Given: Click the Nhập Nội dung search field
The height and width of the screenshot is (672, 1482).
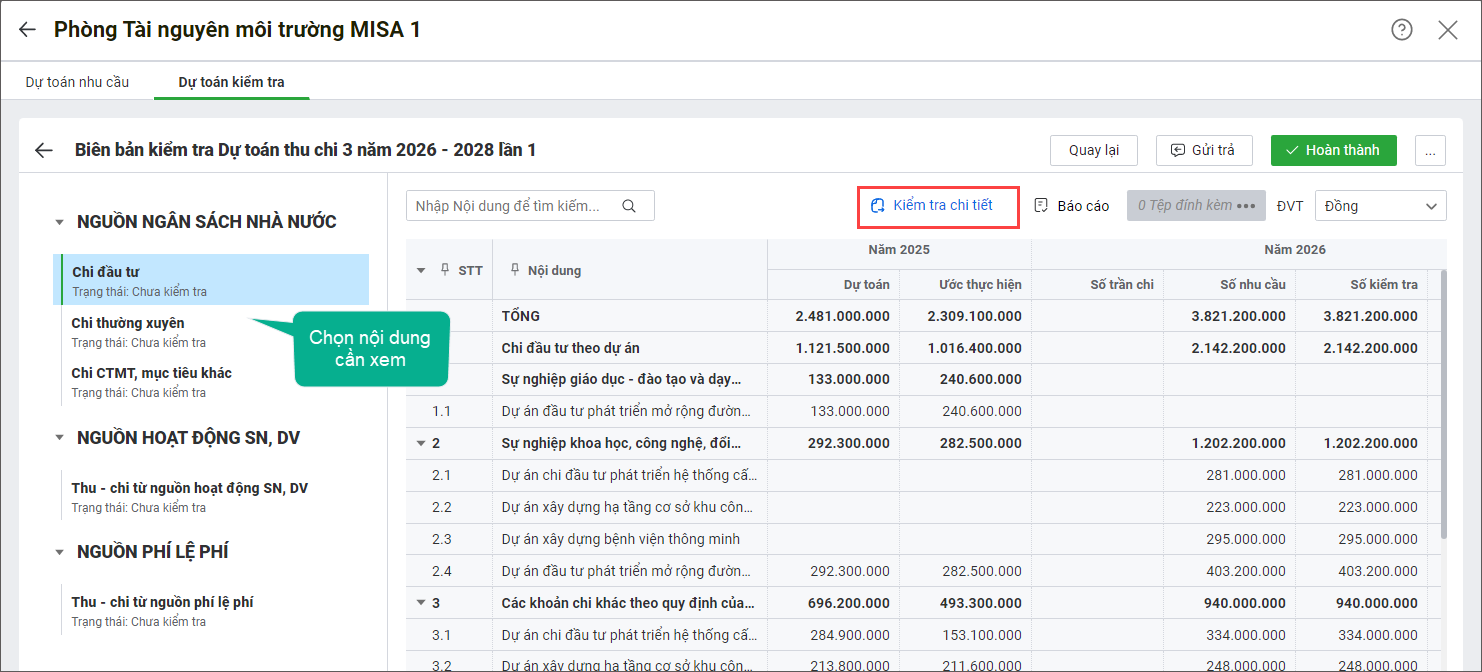Looking at the screenshot, I should click(x=510, y=206).
